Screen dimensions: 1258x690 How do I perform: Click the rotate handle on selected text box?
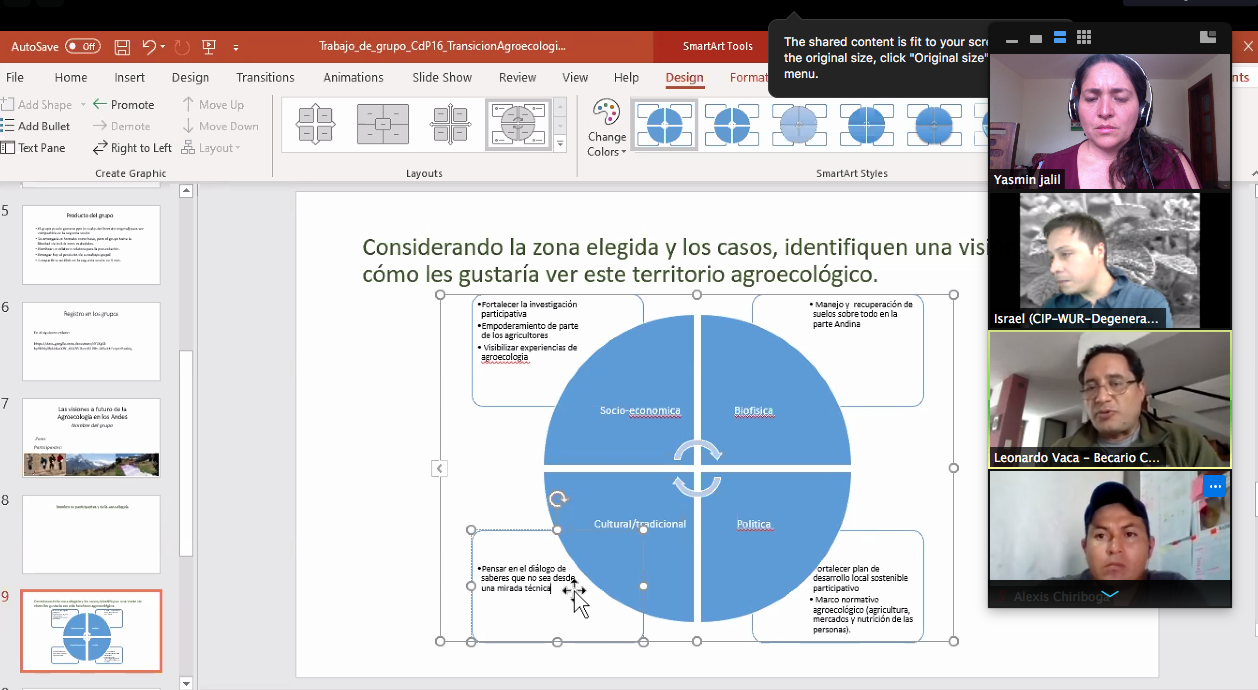558,498
